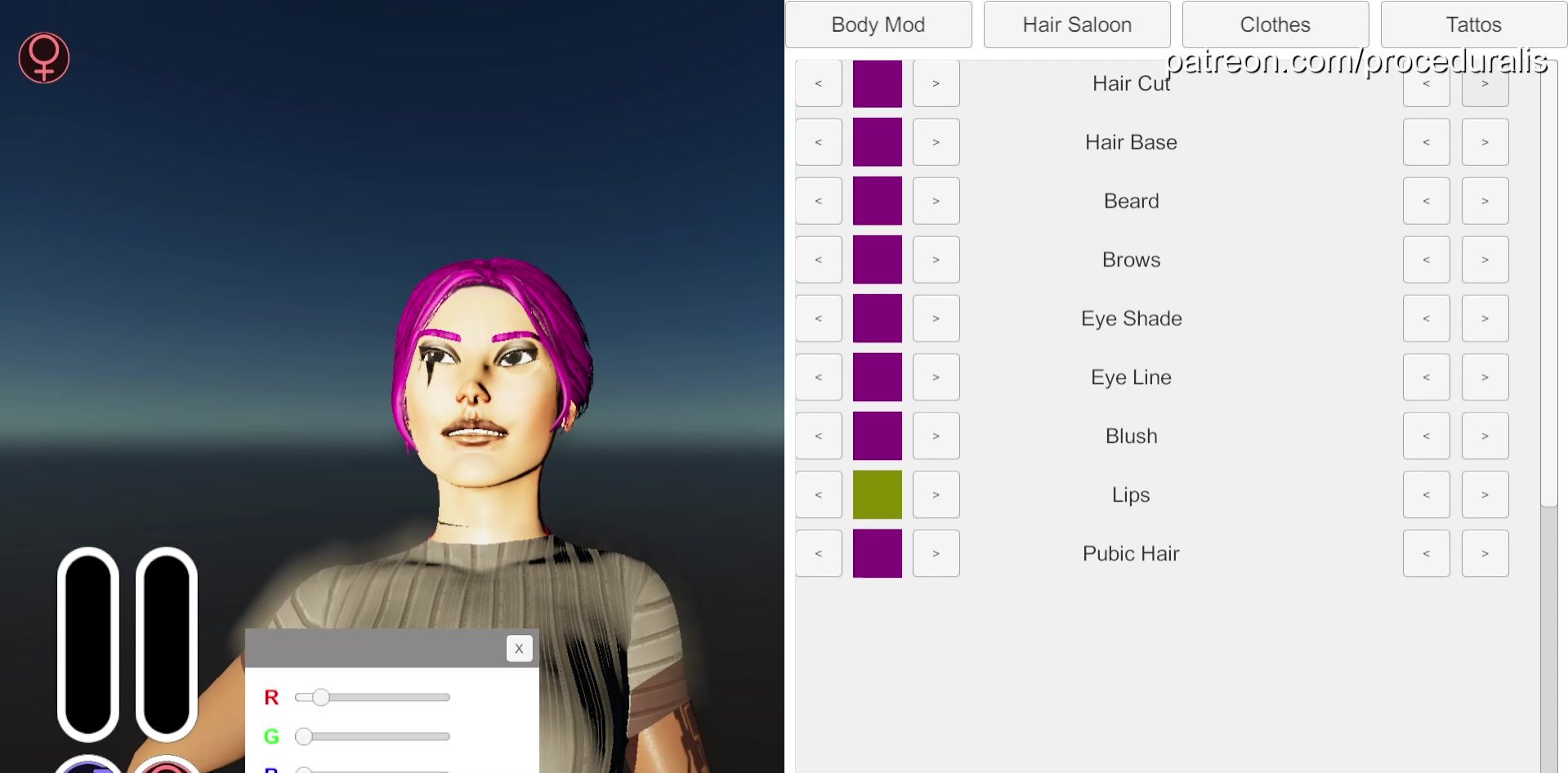Select the Tattos tab

tap(1473, 25)
